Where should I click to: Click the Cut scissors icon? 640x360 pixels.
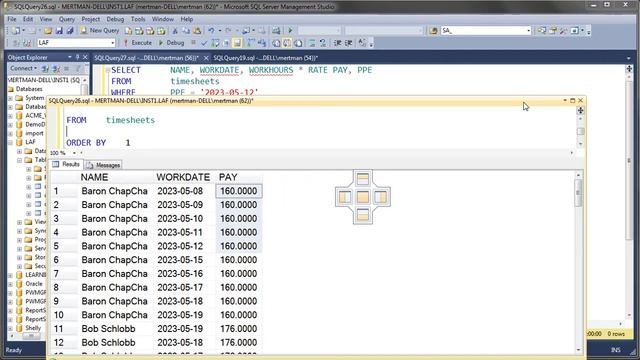point(175,31)
